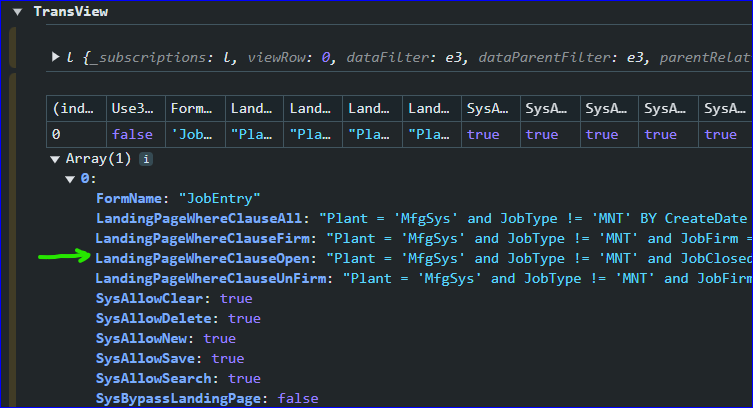Viewport: 753px width, 408px height.
Task: Click the true value of SysAllowClear
Action: click(236, 299)
